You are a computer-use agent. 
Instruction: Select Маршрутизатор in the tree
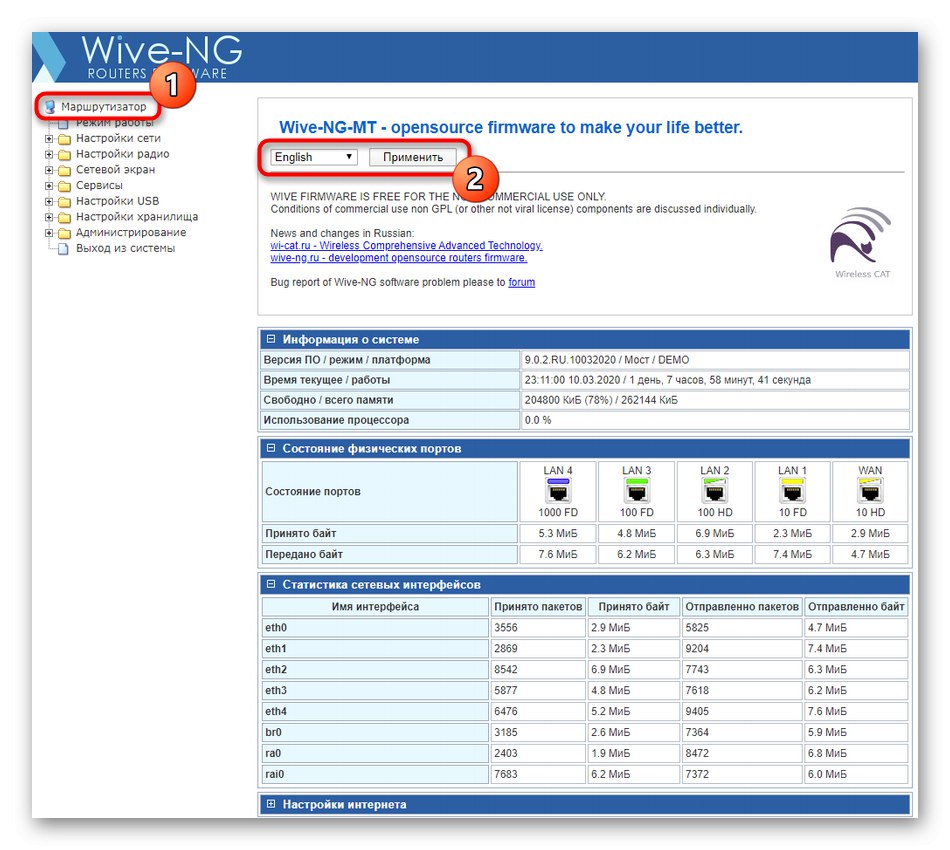click(x=104, y=107)
